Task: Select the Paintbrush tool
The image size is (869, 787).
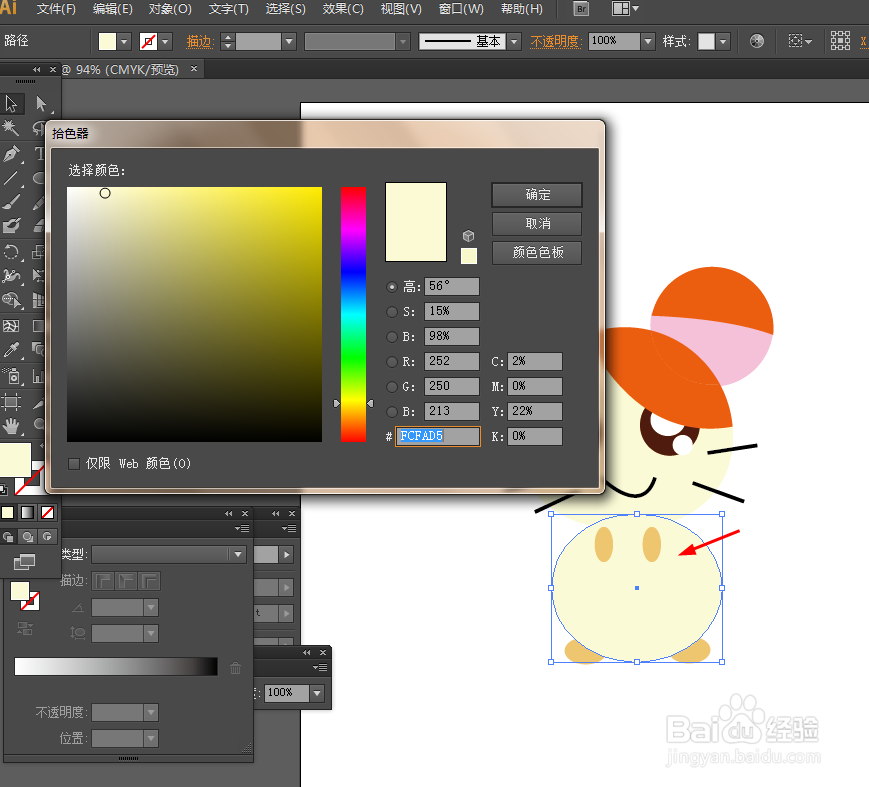Action: [x=11, y=202]
